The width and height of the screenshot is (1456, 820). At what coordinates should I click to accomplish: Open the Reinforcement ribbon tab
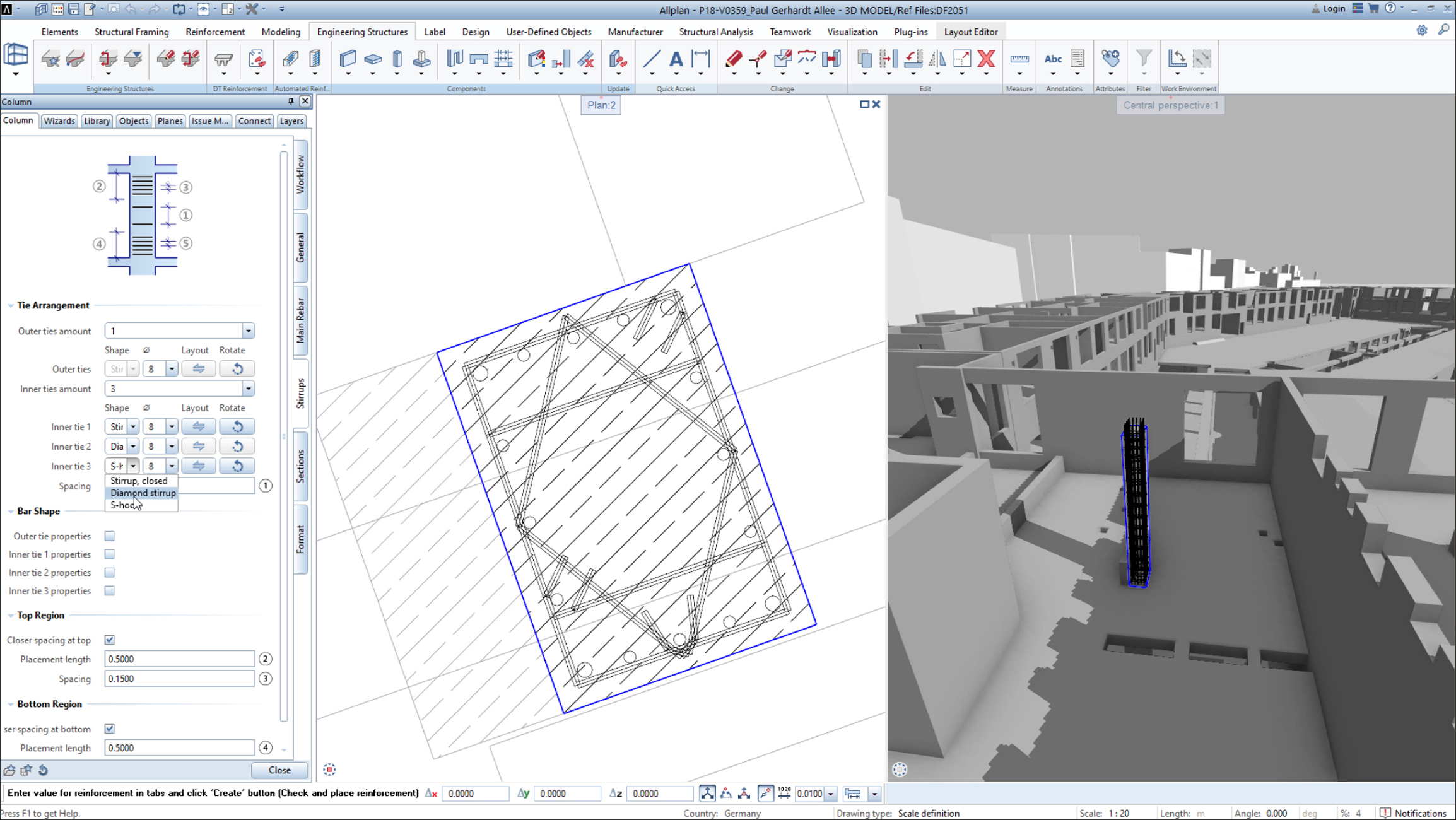[x=215, y=32]
